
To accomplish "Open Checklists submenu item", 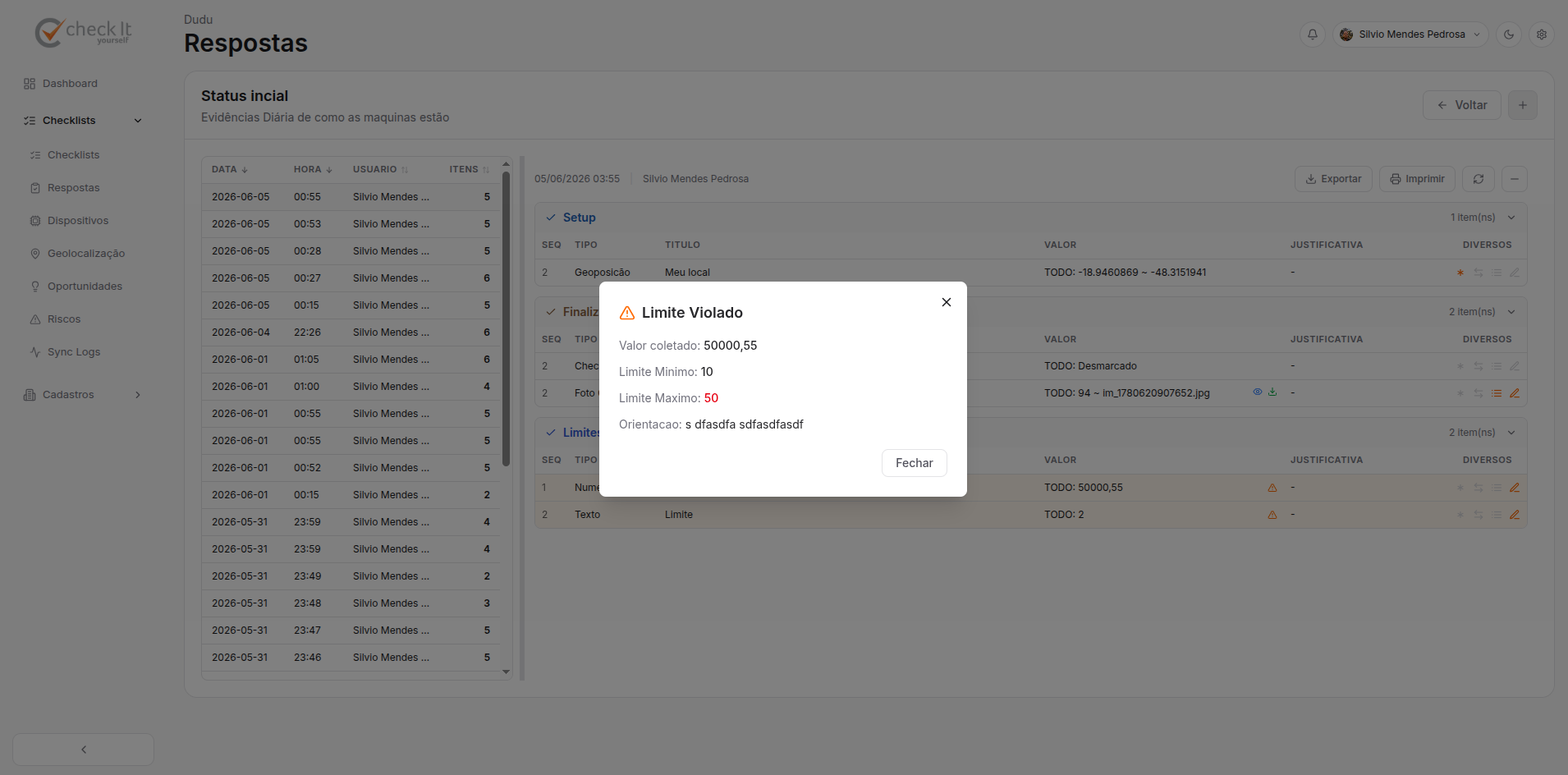I will click(x=73, y=155).
